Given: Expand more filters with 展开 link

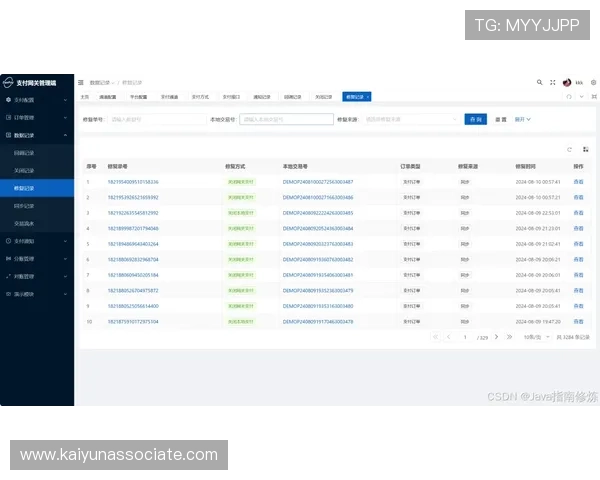Looking at the screenshot, I should click(522, 119).
